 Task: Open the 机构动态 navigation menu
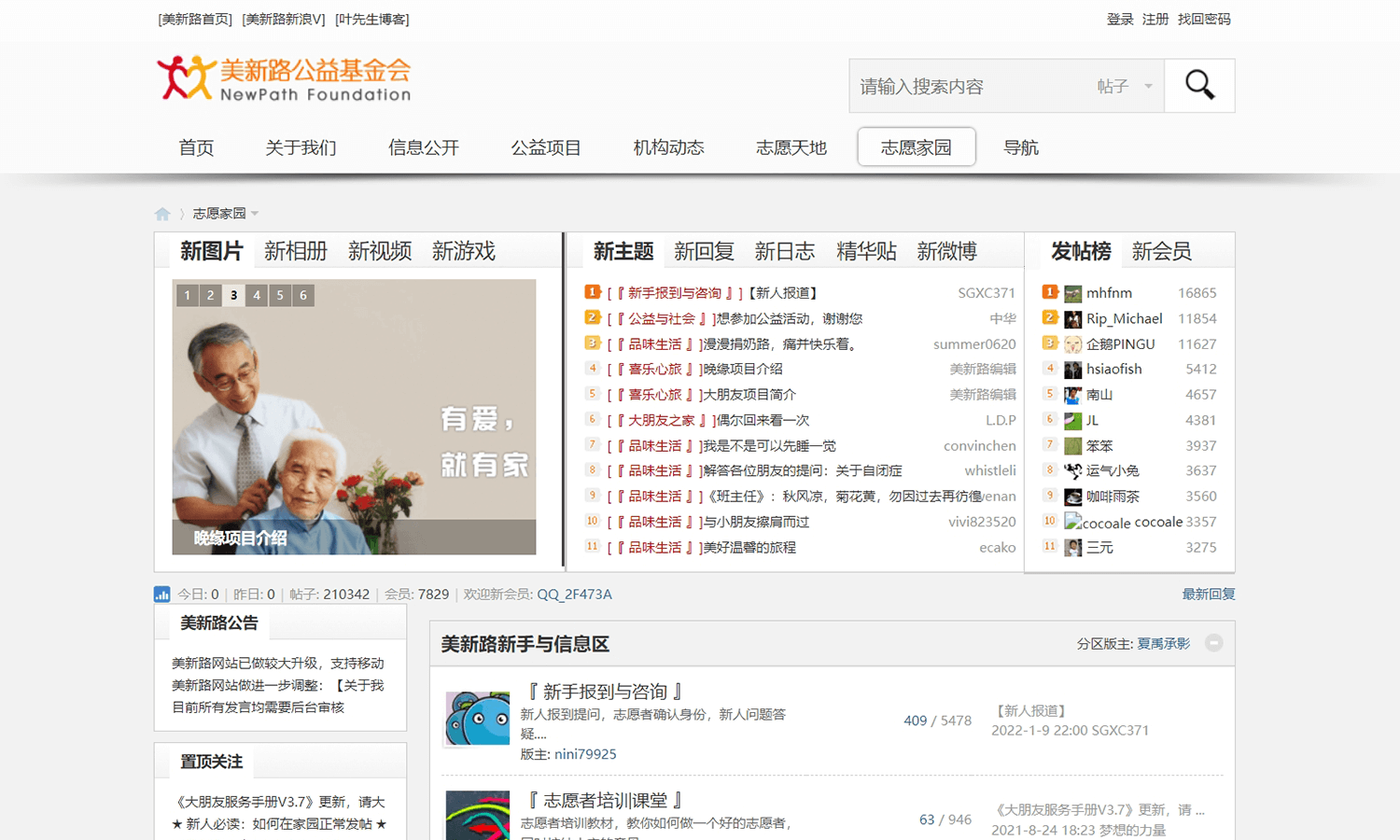(x=668, y=147)
